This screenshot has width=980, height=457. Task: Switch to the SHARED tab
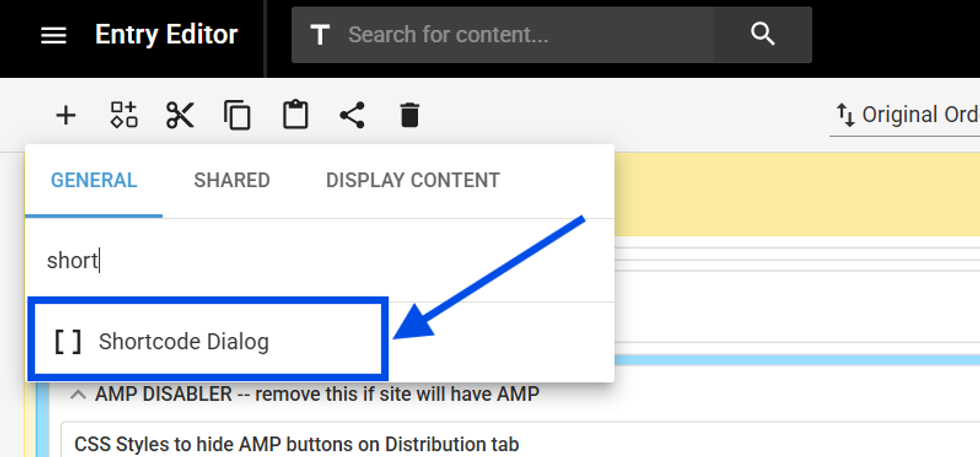point(232,181)
